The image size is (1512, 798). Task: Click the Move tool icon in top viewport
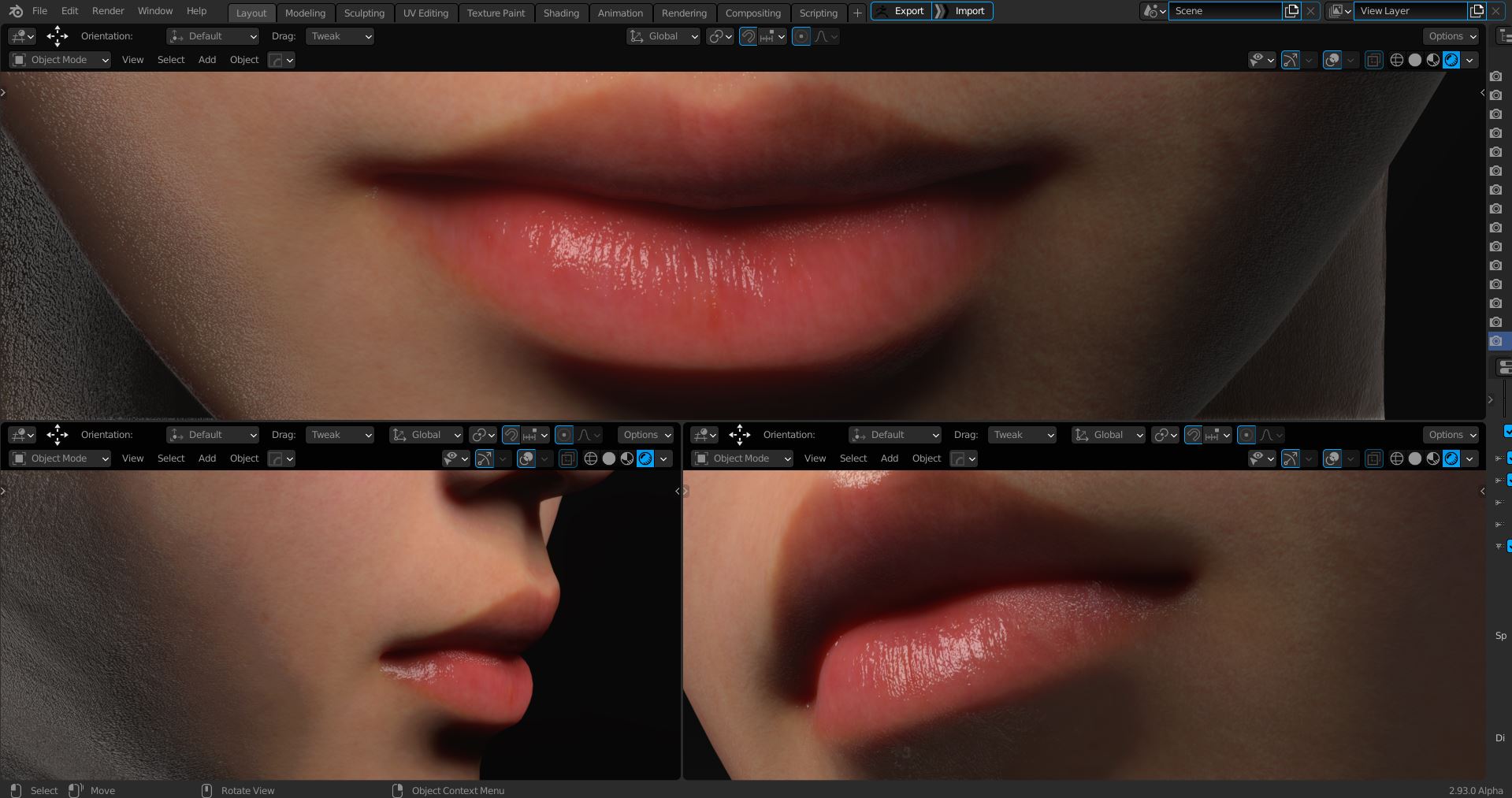58,36
